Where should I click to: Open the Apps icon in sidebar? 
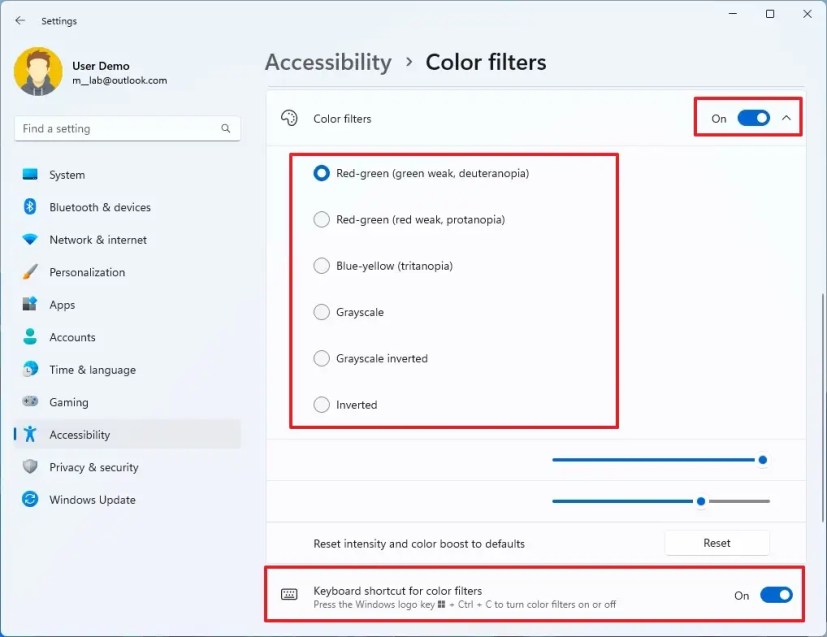(x=30, y=305)
